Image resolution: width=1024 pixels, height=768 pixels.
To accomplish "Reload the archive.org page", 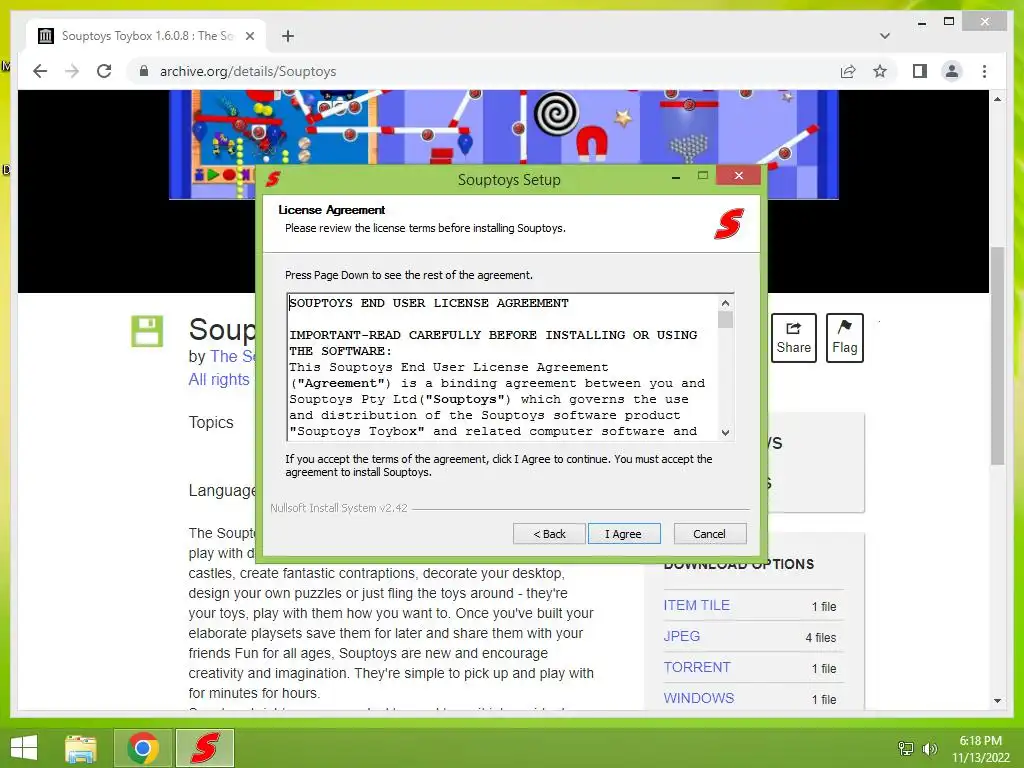I will pyautogui.click(x=104, y=71).
